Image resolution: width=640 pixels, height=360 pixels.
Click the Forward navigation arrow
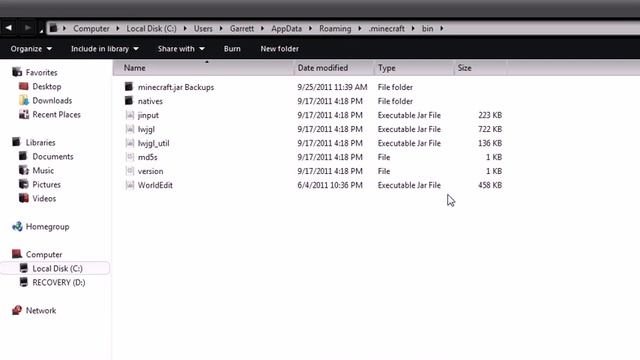tap(27, 28)
